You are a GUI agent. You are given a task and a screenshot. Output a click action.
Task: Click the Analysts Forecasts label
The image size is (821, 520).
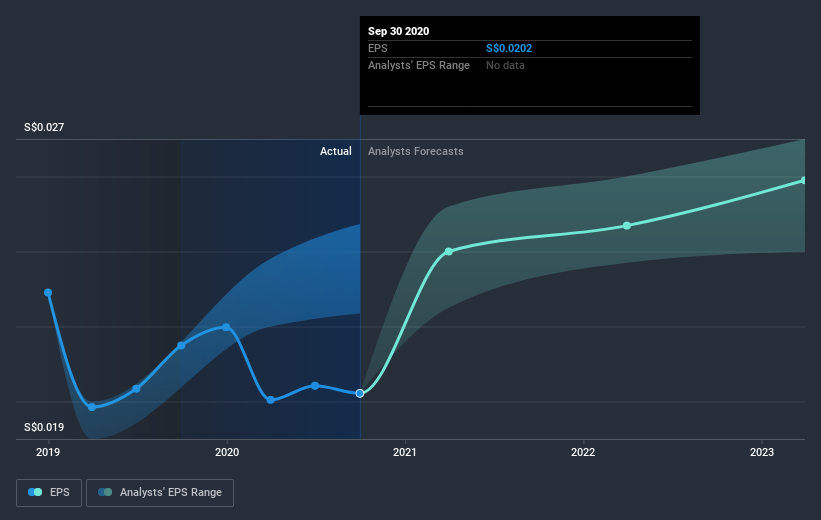(416, 151)
